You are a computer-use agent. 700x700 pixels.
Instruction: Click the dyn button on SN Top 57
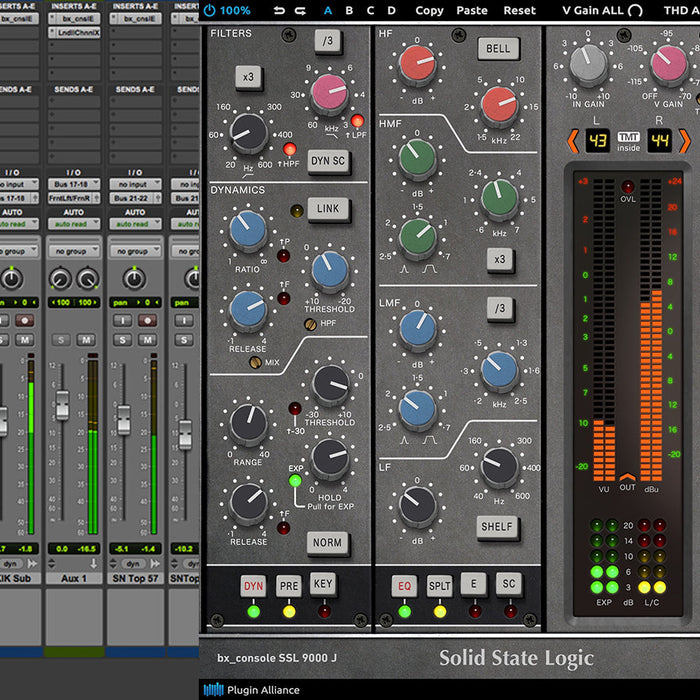pyautogui.click(x=133, y=563)
